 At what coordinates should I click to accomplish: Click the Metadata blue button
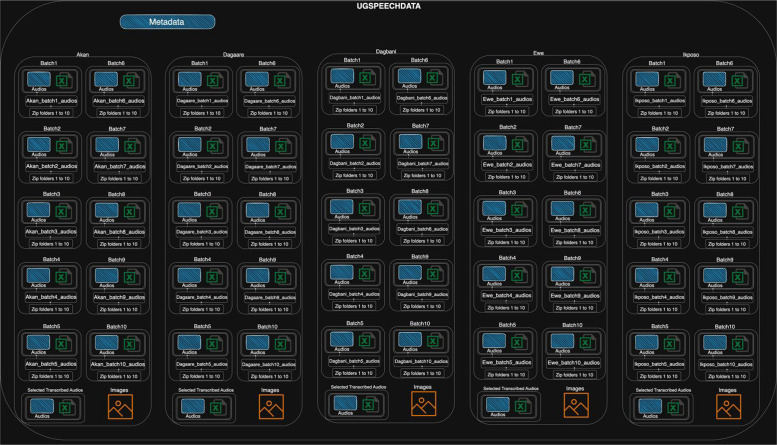167,22
